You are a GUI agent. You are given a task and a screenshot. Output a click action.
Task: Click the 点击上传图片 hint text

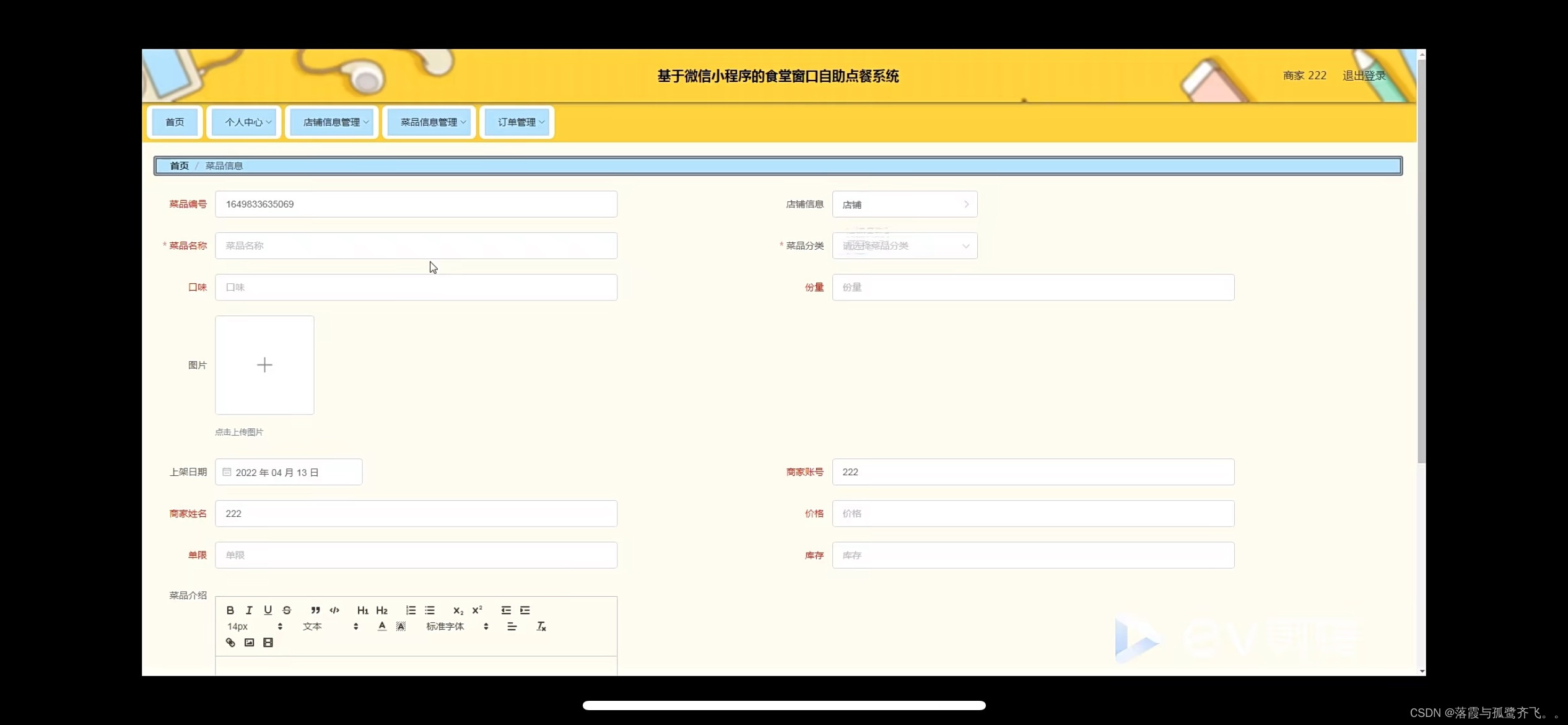click(x=239, y=432)
